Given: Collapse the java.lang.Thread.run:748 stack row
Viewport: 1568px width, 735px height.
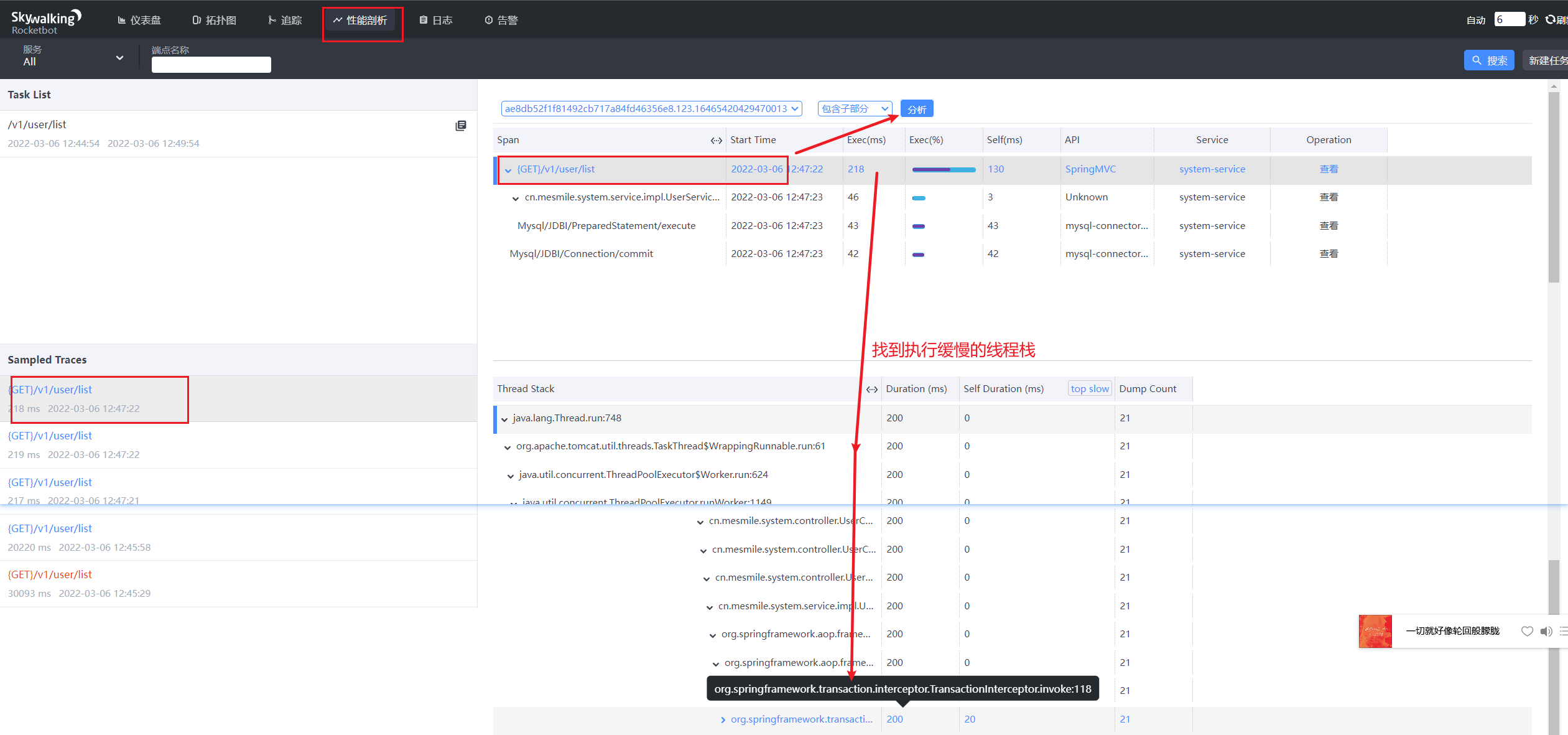Looking at the screenshot, I should [x=504, y=419].
